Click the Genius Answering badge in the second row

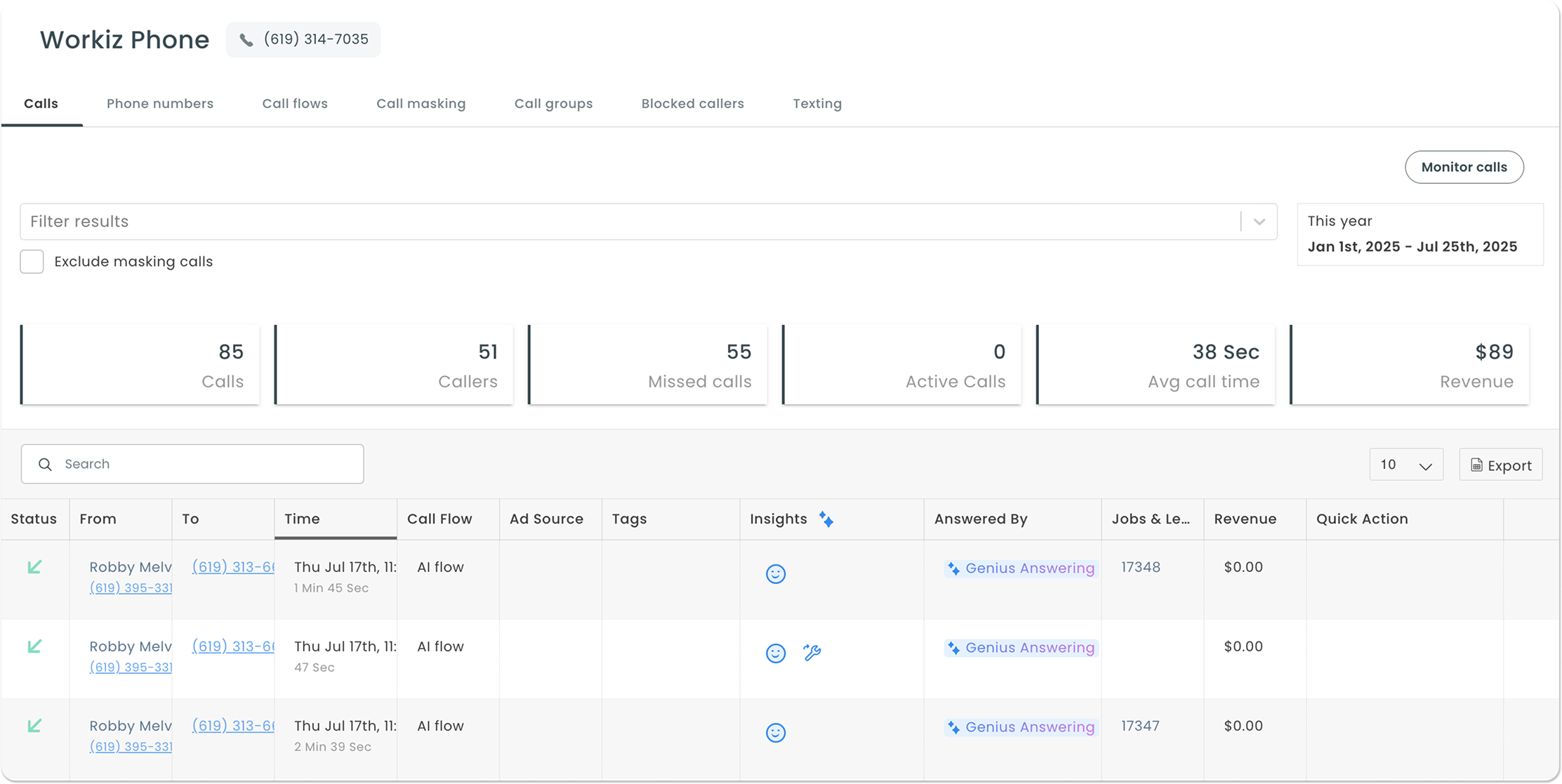point(1021,648)
